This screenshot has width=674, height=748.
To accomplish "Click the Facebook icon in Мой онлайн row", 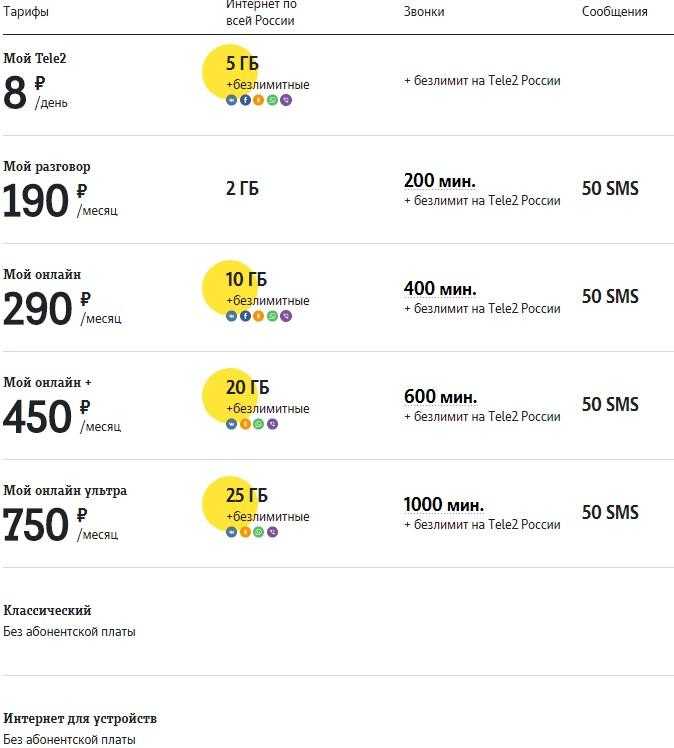I will [x=245, y=316].
